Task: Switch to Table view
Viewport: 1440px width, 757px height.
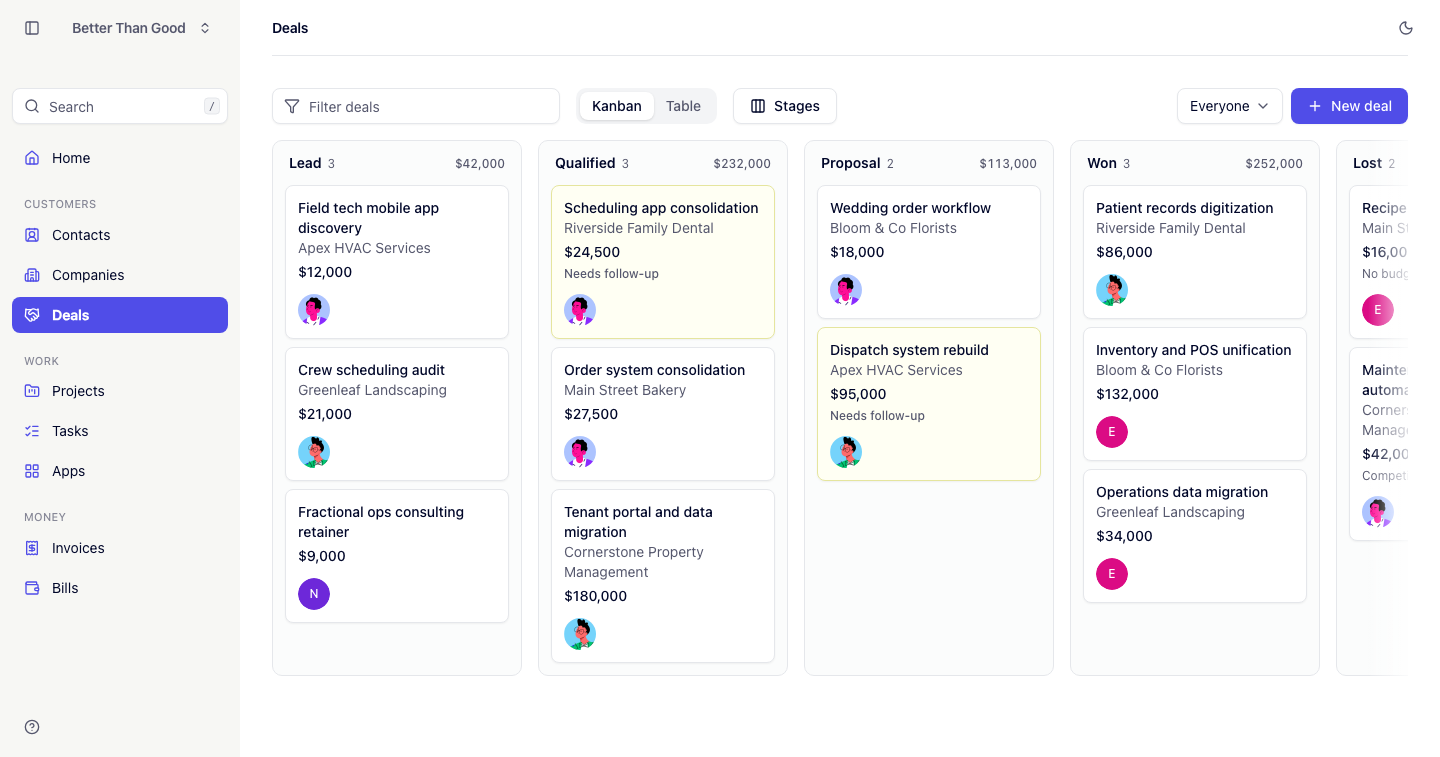Action: click(x=683, y=106)
